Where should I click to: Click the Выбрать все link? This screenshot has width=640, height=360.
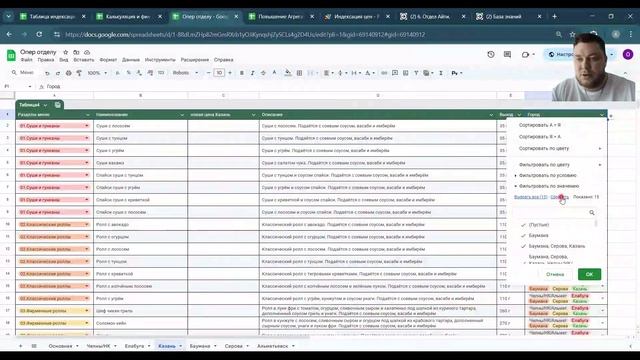coord(530,197)
